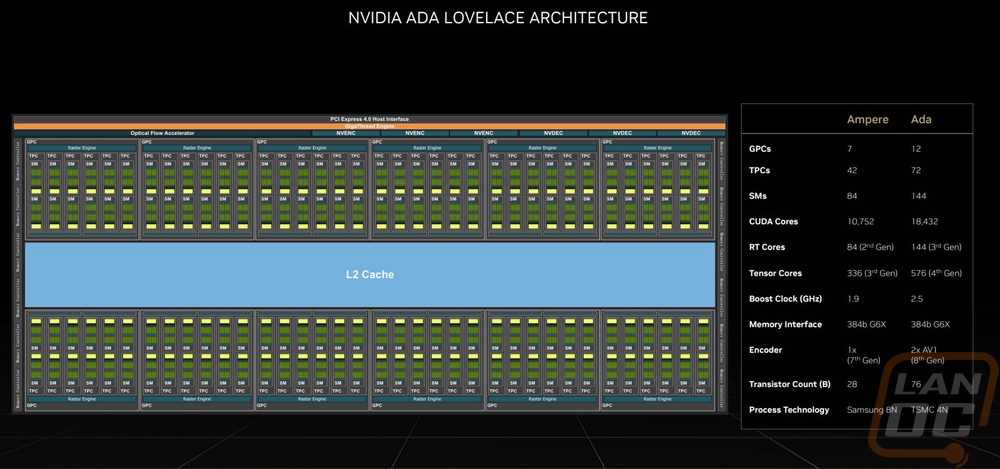Select the GigaThread Engine orange bar
Viewport: 1000px width, 469px height.
pyautogui.click(x=369, y=126)
